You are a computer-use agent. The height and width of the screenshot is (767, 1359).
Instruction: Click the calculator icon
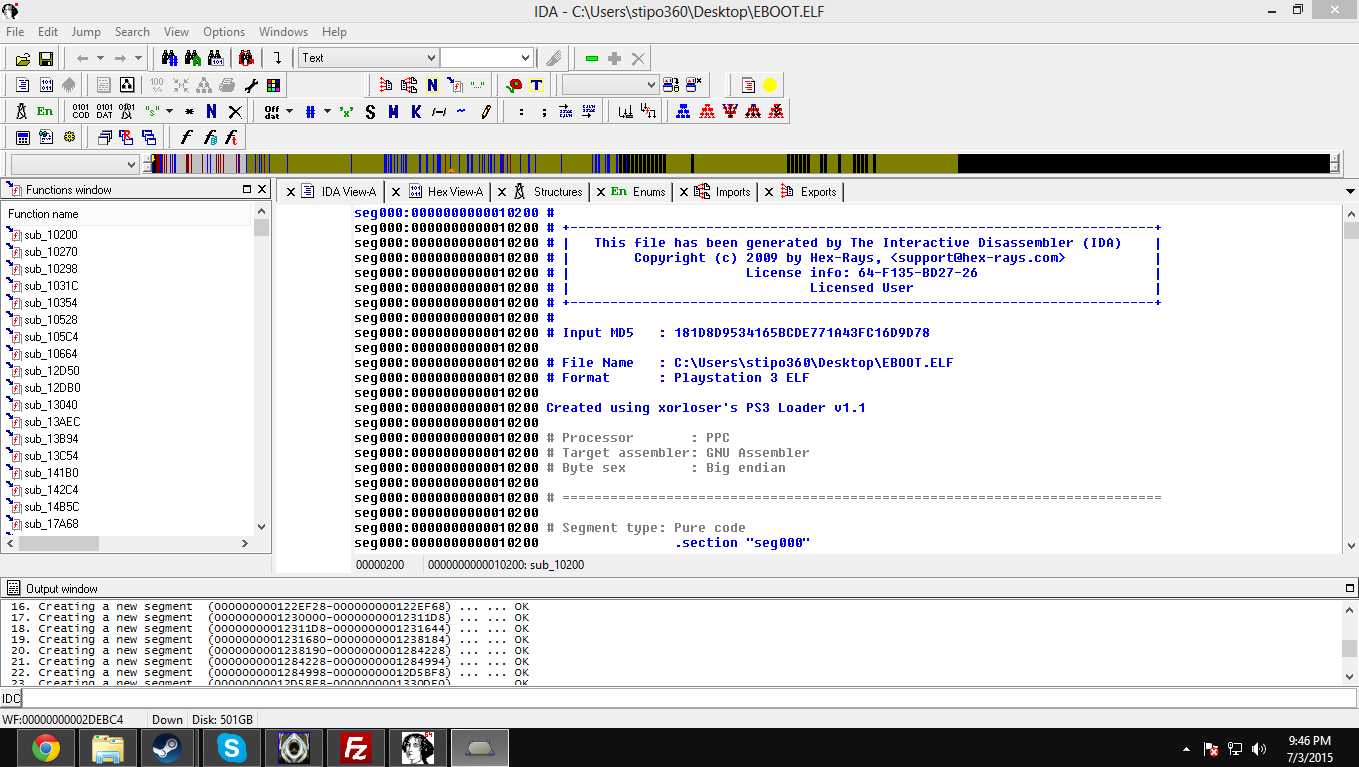pos(23,137)
